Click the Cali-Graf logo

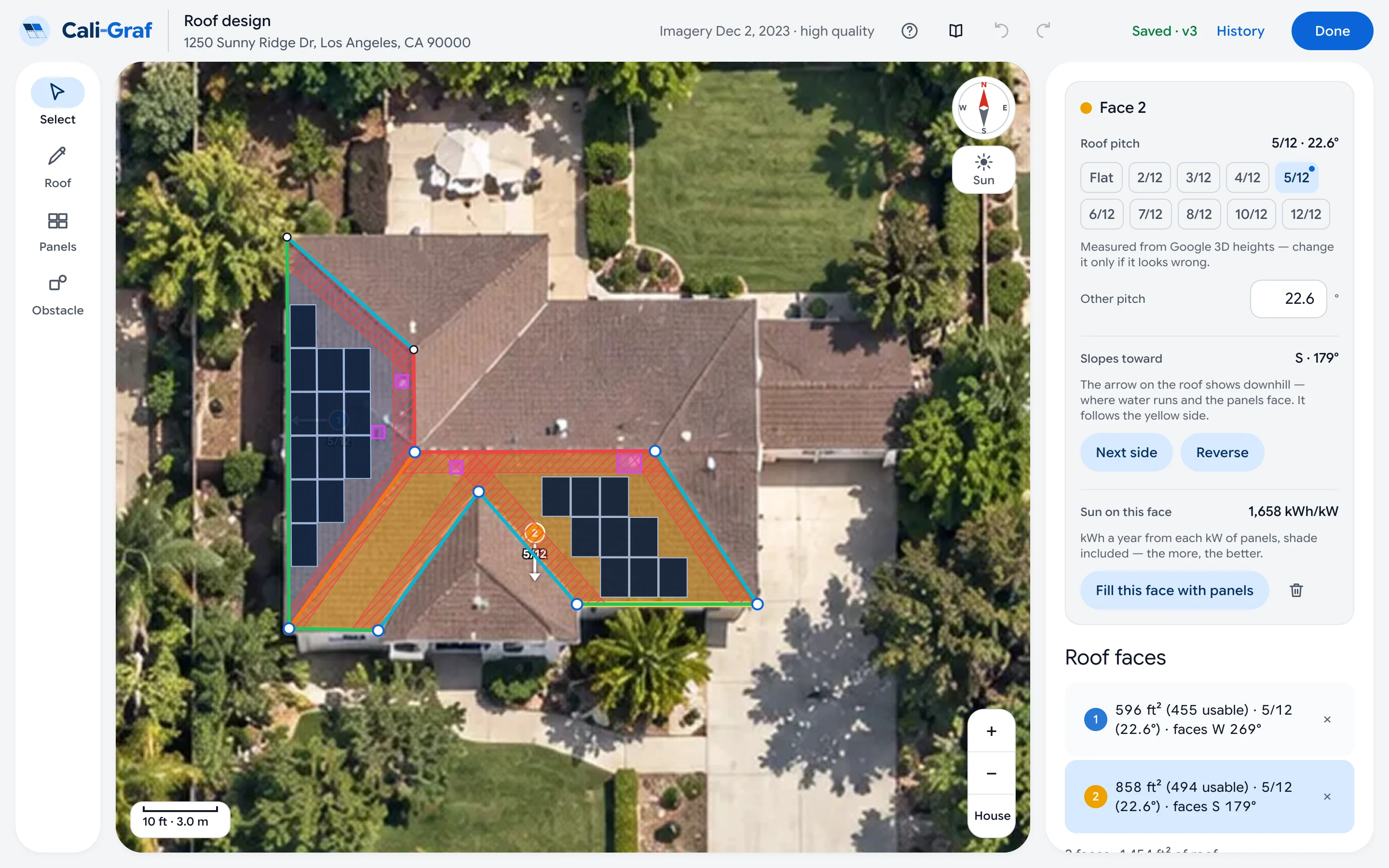[86, 30]
